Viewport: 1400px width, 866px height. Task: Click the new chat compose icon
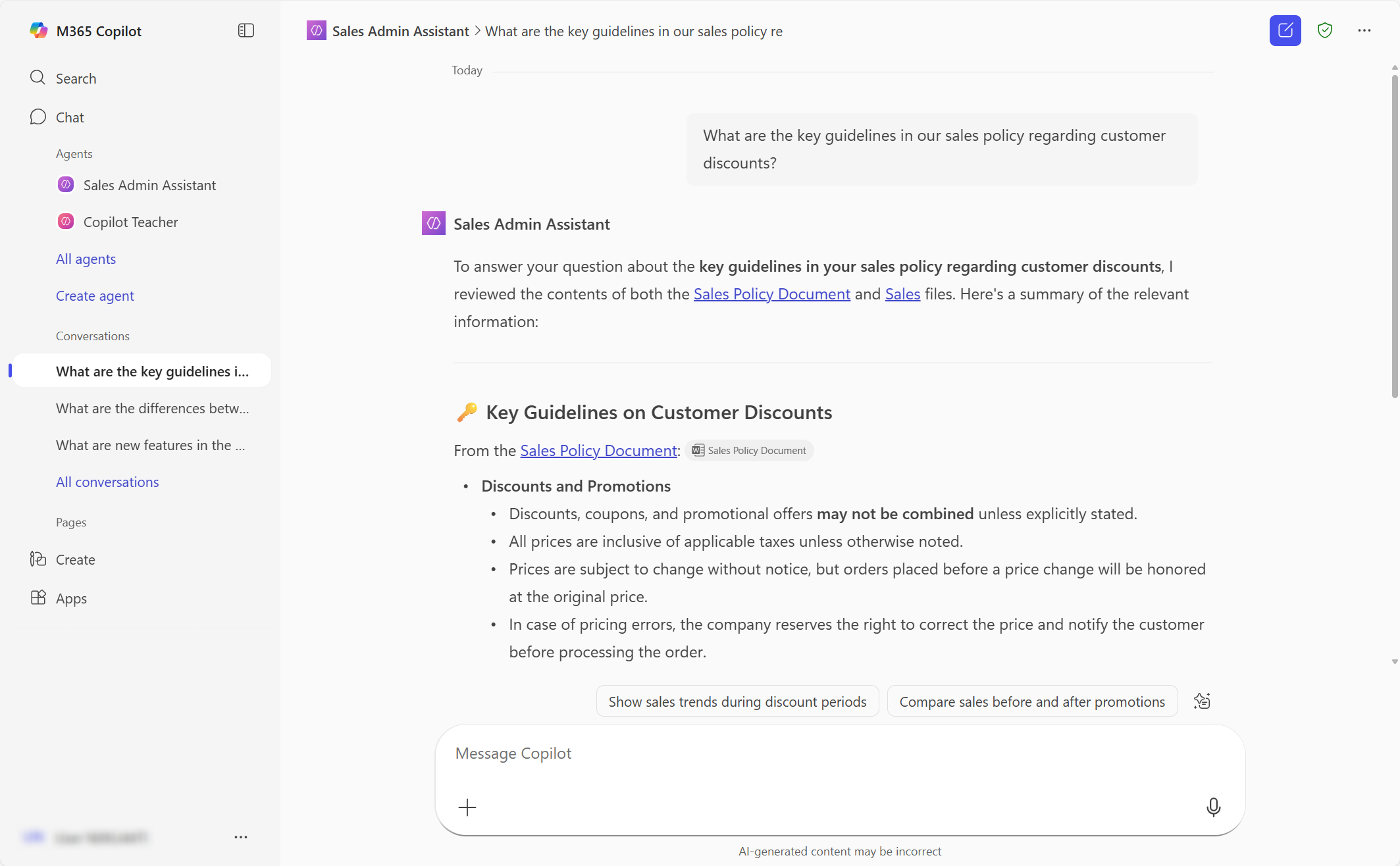1285,31
